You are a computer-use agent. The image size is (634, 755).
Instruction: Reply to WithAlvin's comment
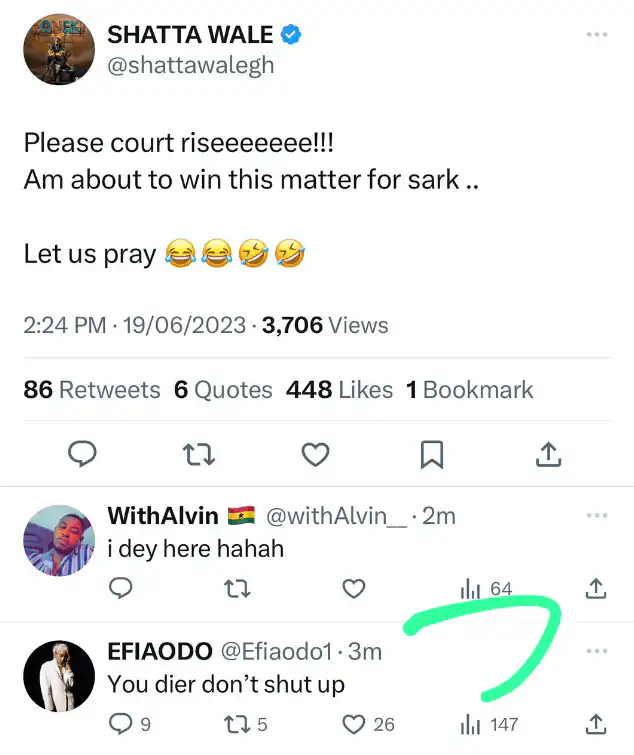click(120, 589)
